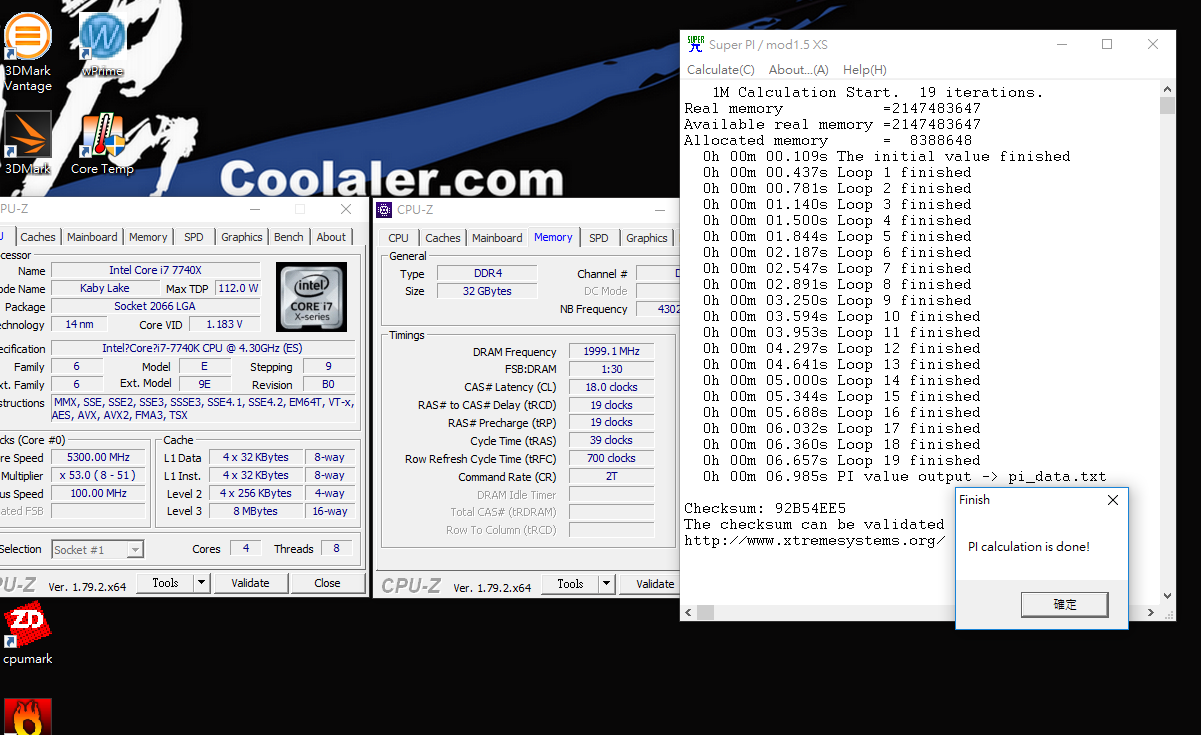Screen dimensions: 1201x735
Task: Switch to Mainboard tab in right CPU-Z
Action: click(x=497, y=238)
